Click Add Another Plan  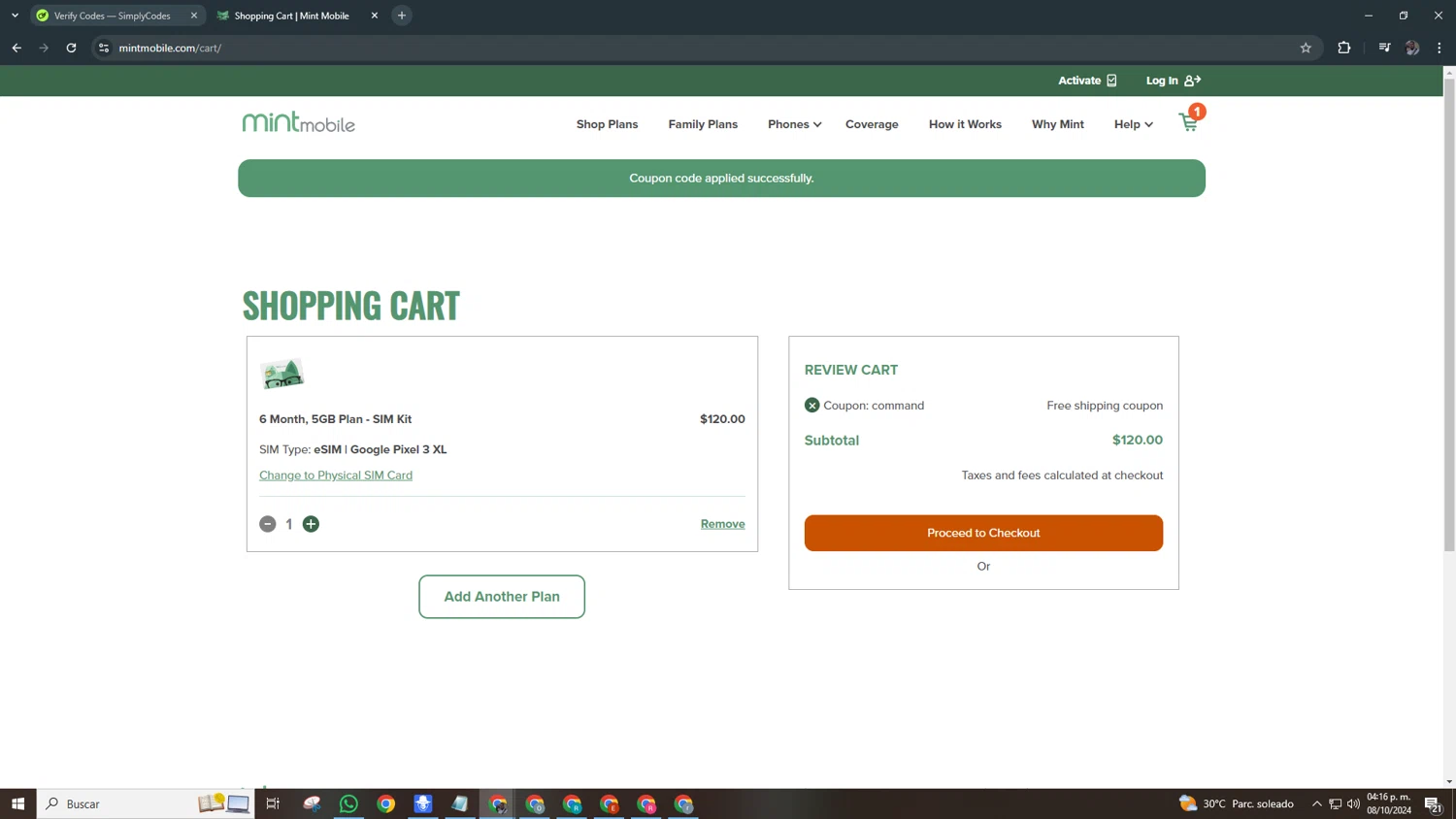click(502, 597)
